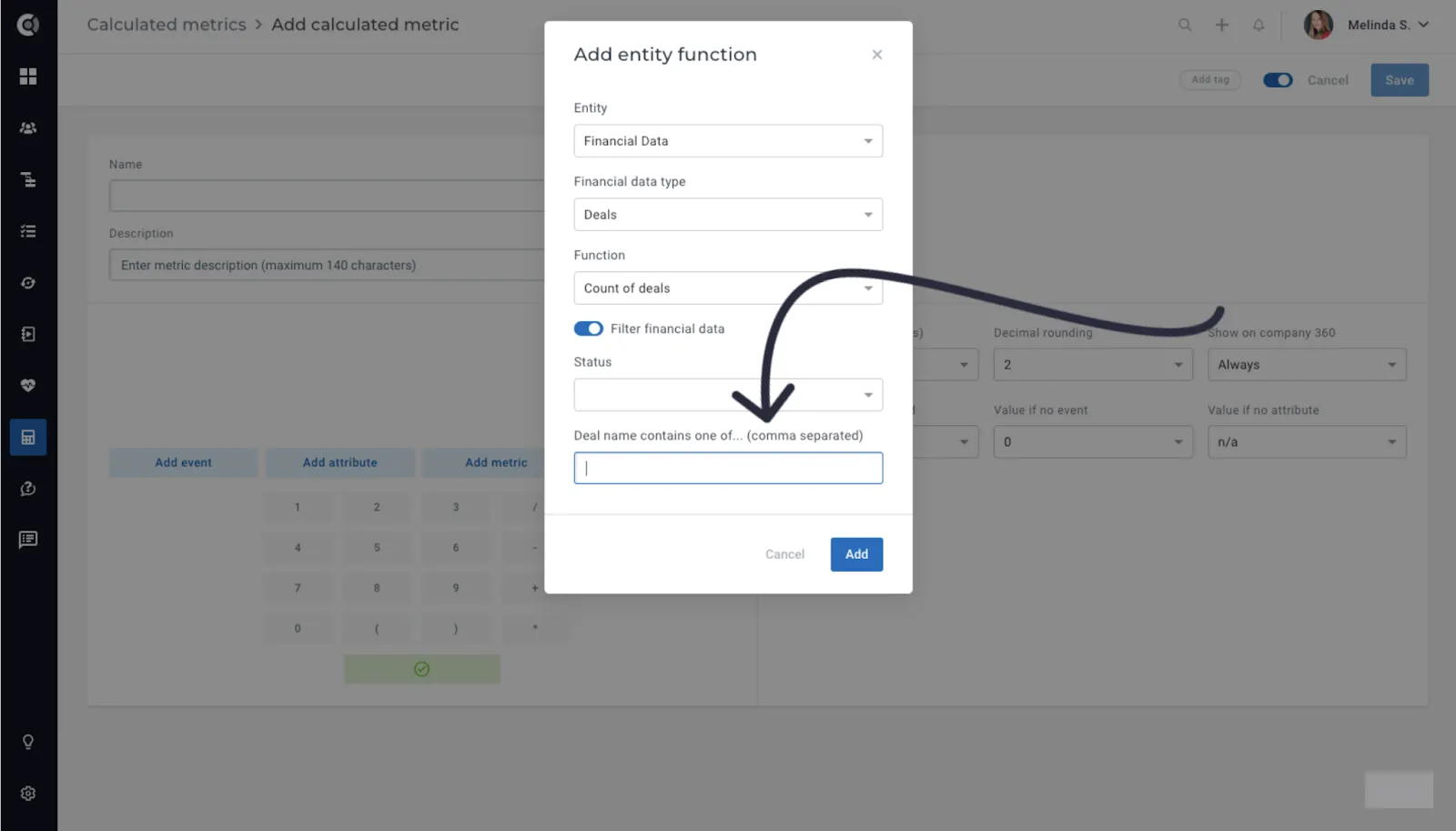The image size is (1456, 831).
Task: Click the Add metric button
Action: (x=483, y=462)
